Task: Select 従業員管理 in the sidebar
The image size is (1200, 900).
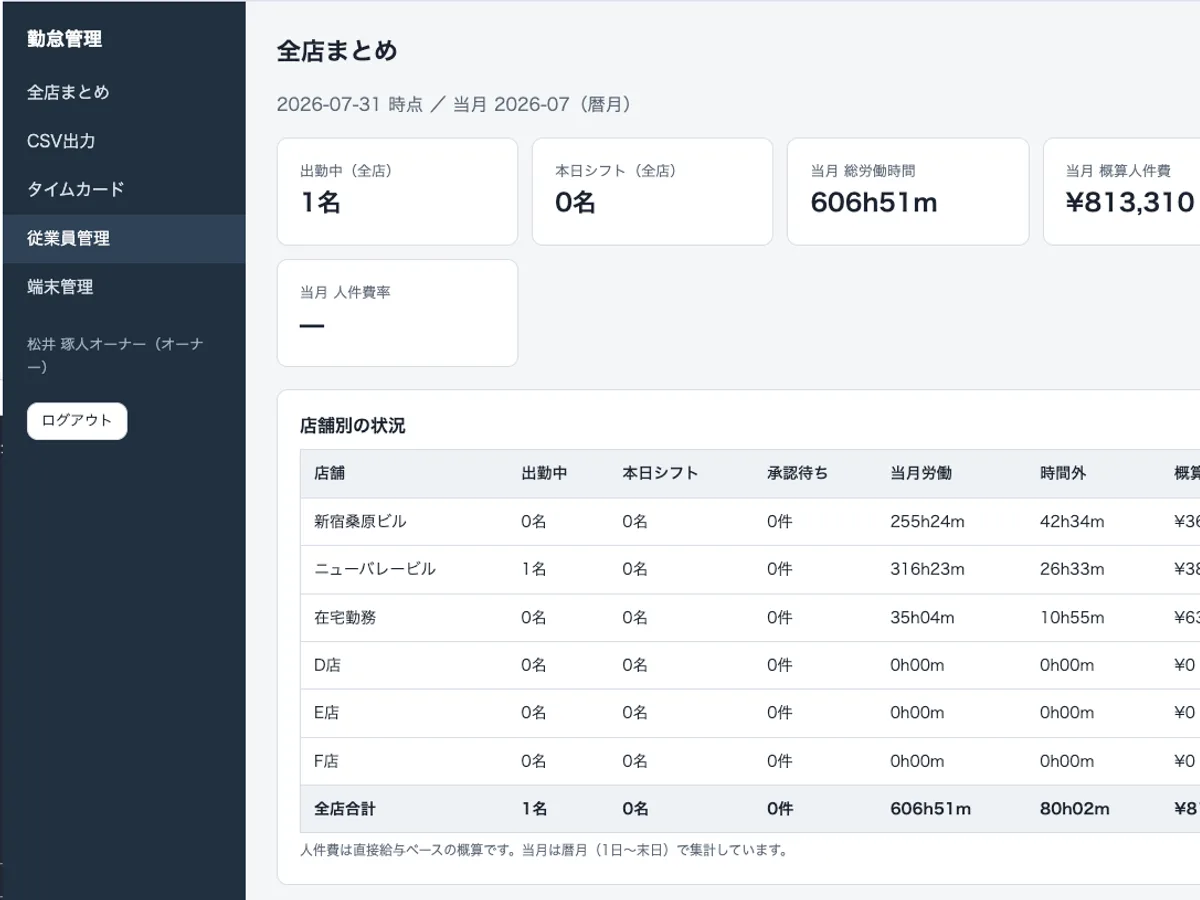Action: point(124,239)
